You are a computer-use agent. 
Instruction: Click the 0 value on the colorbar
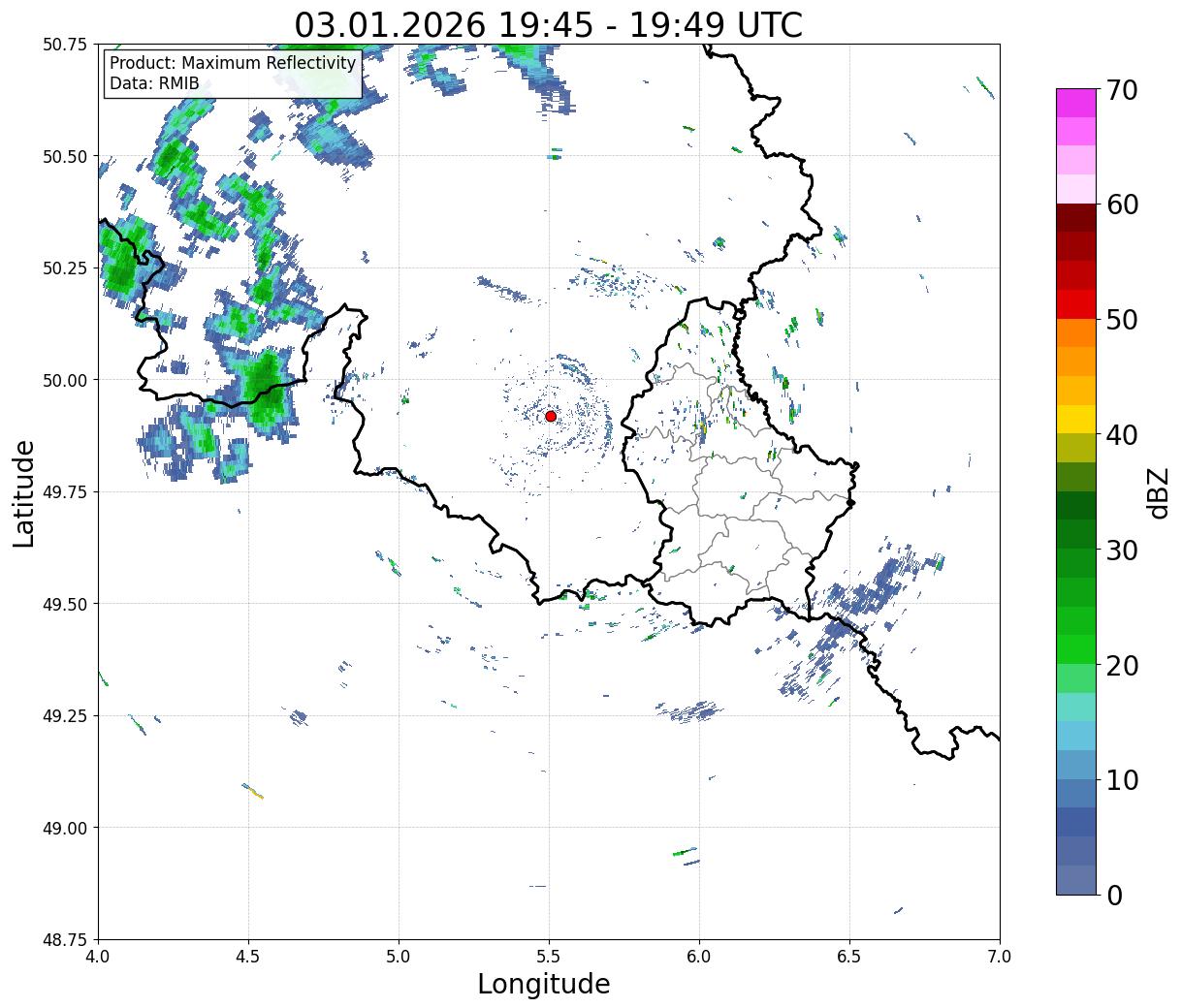coord(1113,895)
